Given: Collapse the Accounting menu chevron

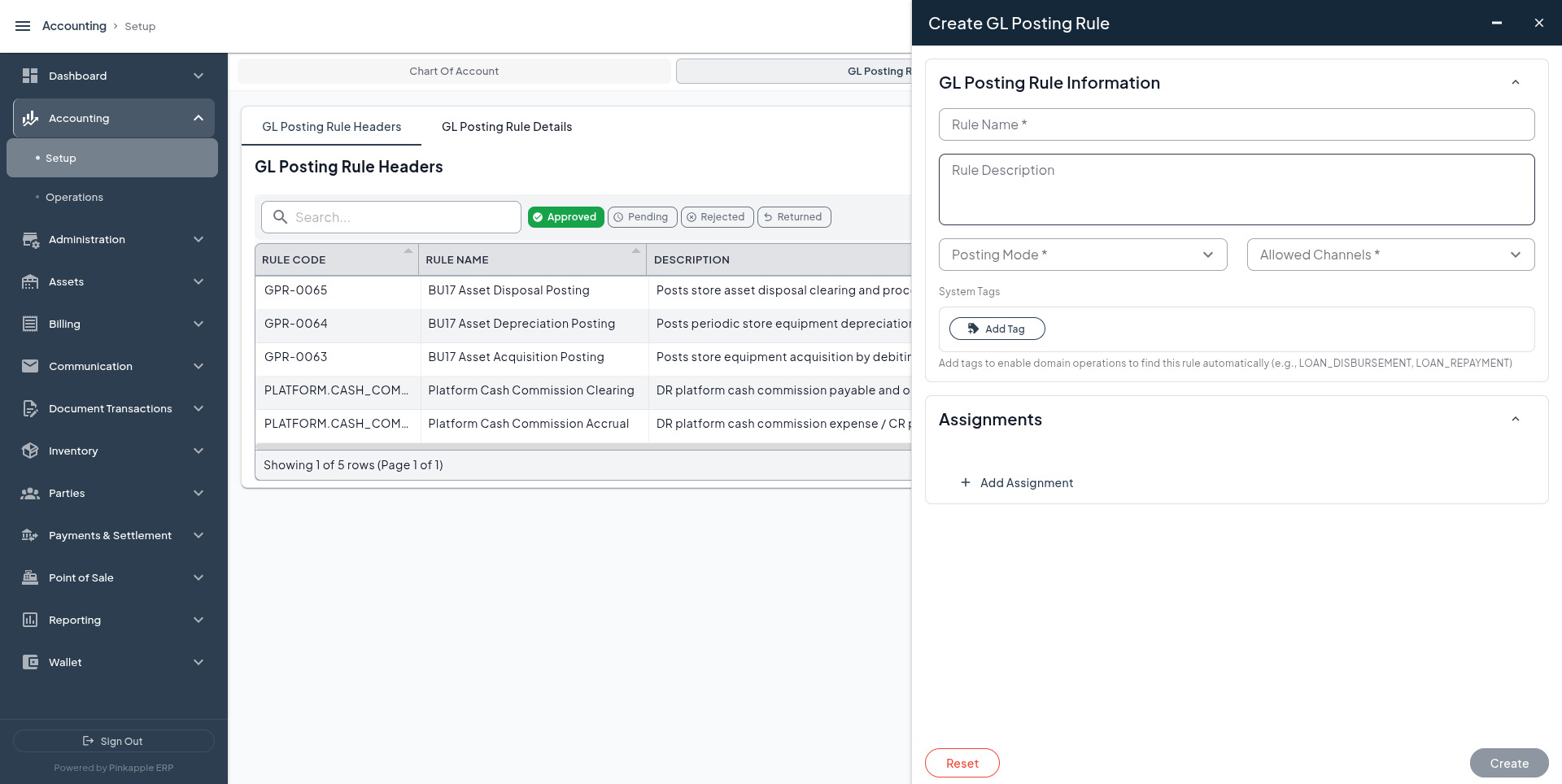Looking at the screenshot, I should coord(199,118).
